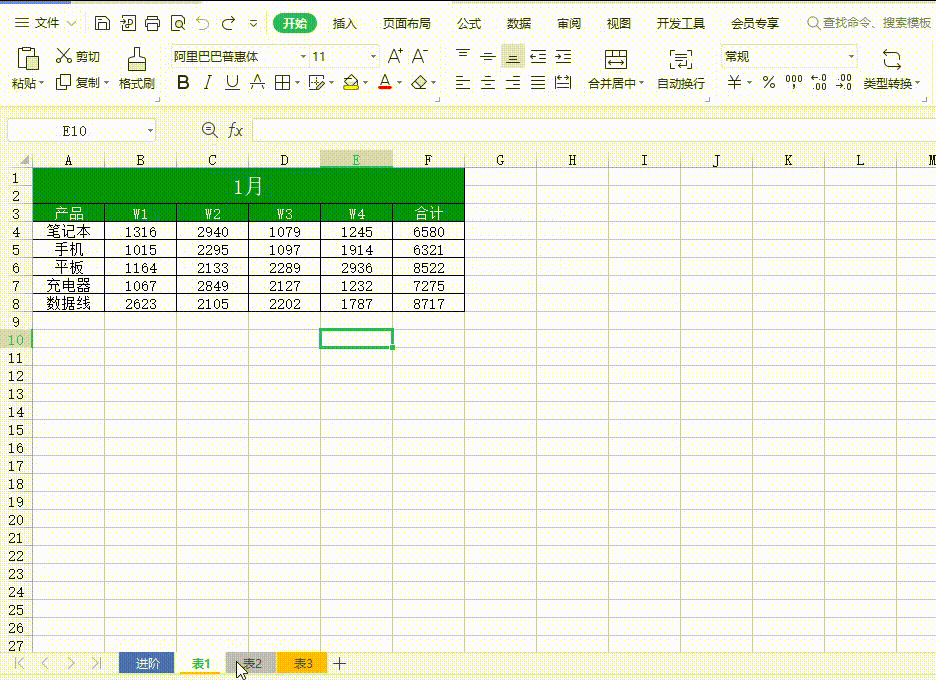
Task: Toggle Underline formatting
Action: click(232, 82)
